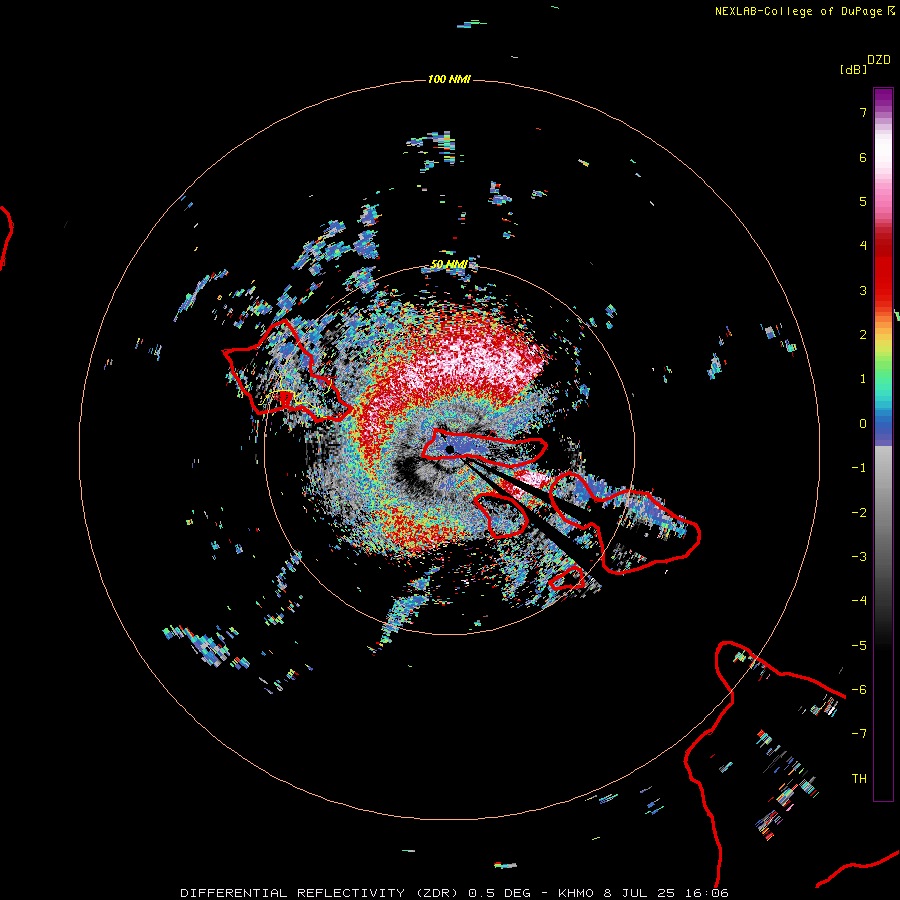Click the 100 NMI range ring label
This screenshot has width=900, height=900.
[449, 79]
